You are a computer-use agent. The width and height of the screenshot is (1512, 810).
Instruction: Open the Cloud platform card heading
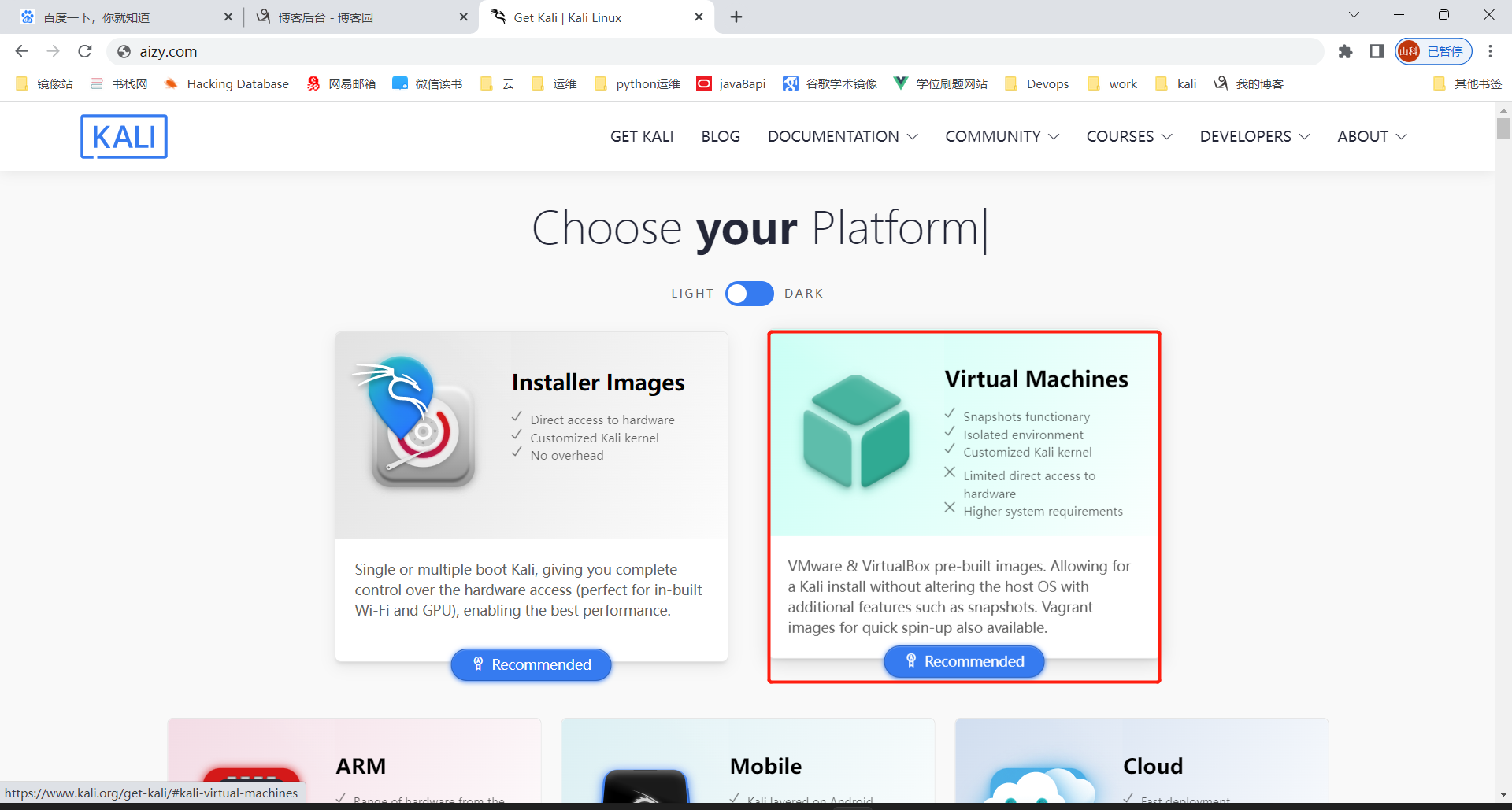pos(1153,766)
